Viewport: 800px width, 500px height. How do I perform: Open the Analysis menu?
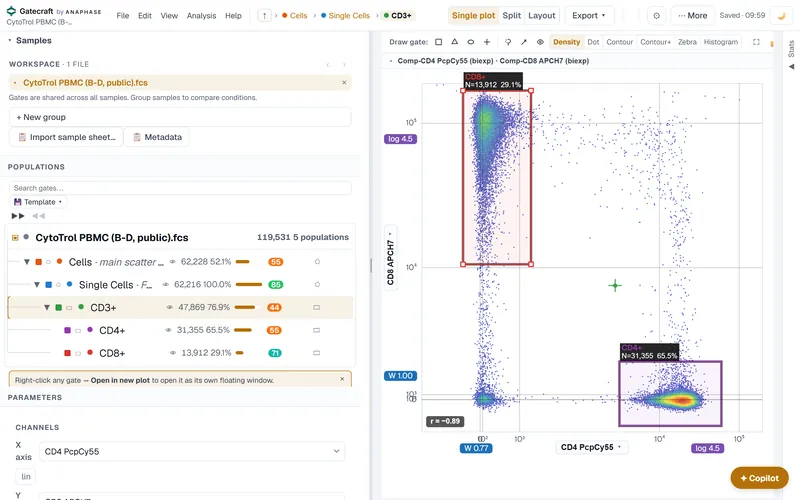point(201,16)
